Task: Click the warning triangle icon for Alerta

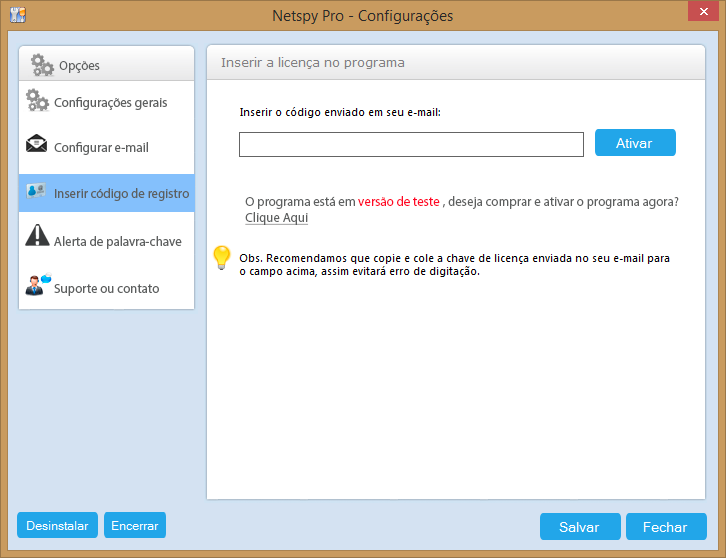Action: coord(37,235)
